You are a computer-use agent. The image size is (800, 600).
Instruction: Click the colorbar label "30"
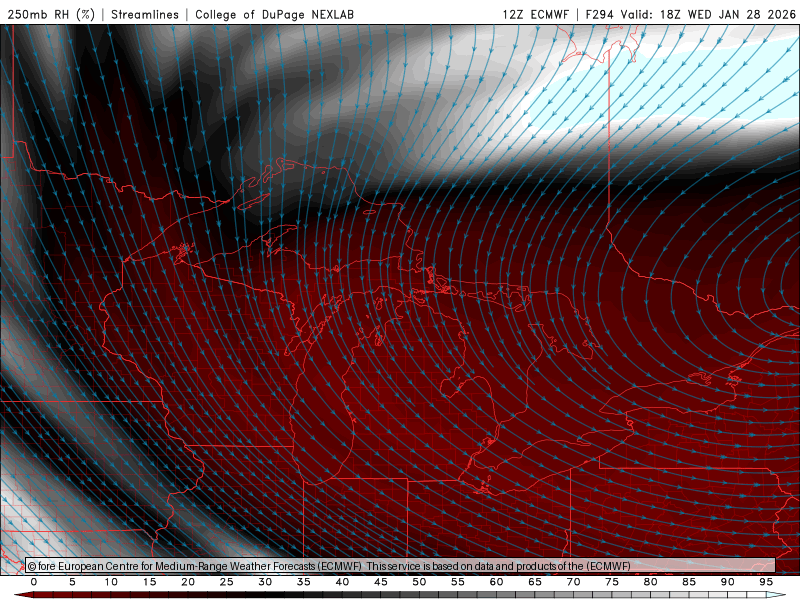point(265,582)
